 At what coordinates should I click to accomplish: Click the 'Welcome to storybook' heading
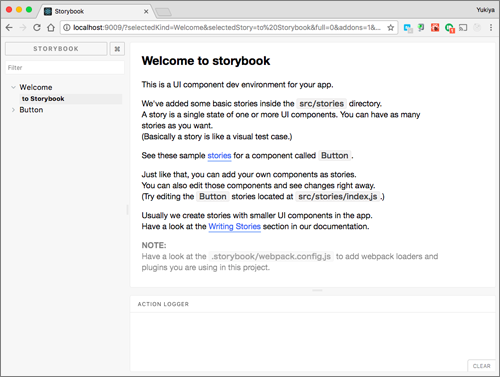tap(206, 61)
